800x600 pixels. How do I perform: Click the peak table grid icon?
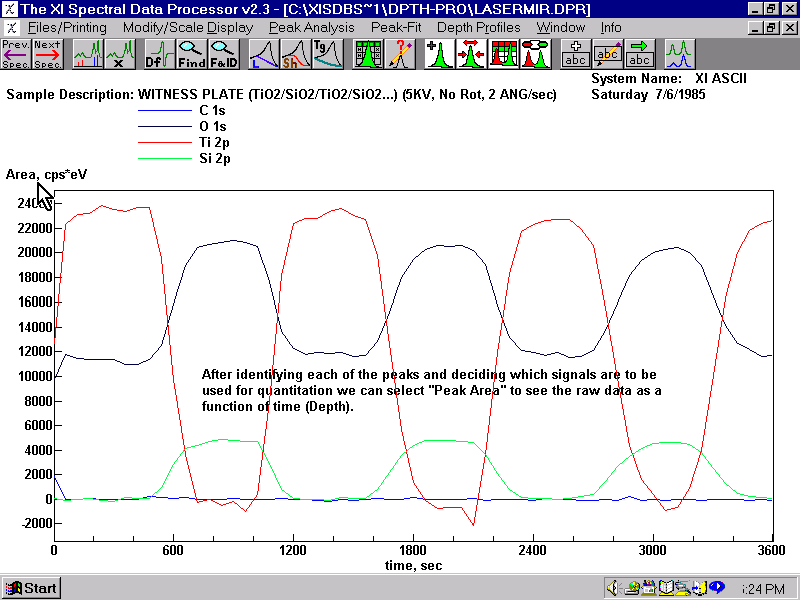pyautogui.click(x=367, y=54)
